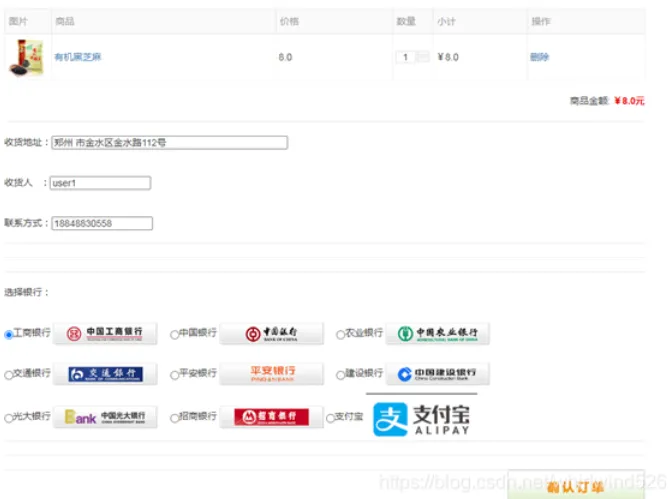The height and width of the screenshot is (499, 671).
Task: Click the Ping An Bank 平安银行 logo
Action: [x=271, y=374]
